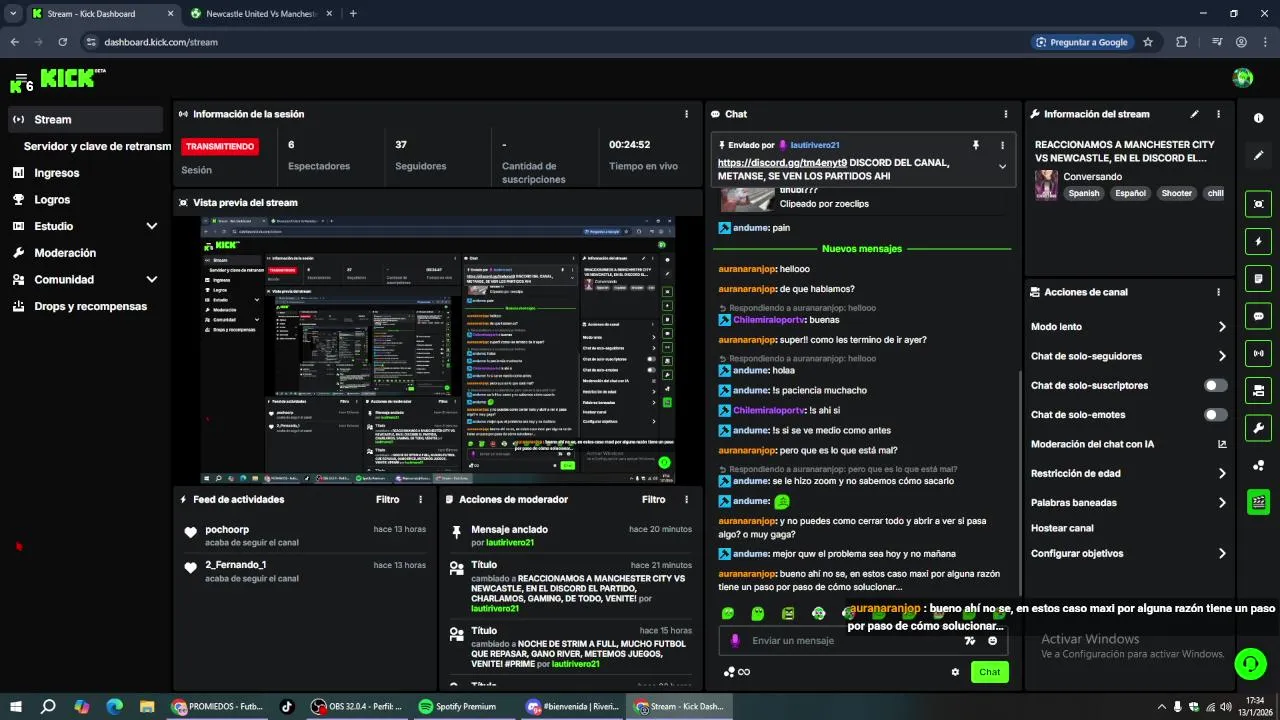Image resolution: width=1280 pixels, height=720 pixels.
Task: Click the green clapperboard icon
Action: tap(1258, 502)
